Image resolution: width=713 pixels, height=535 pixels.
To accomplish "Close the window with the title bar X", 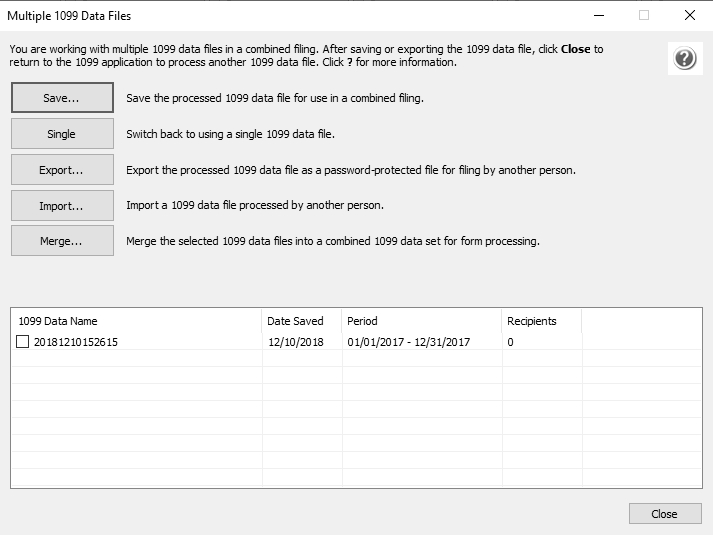I will coord(689,15).
